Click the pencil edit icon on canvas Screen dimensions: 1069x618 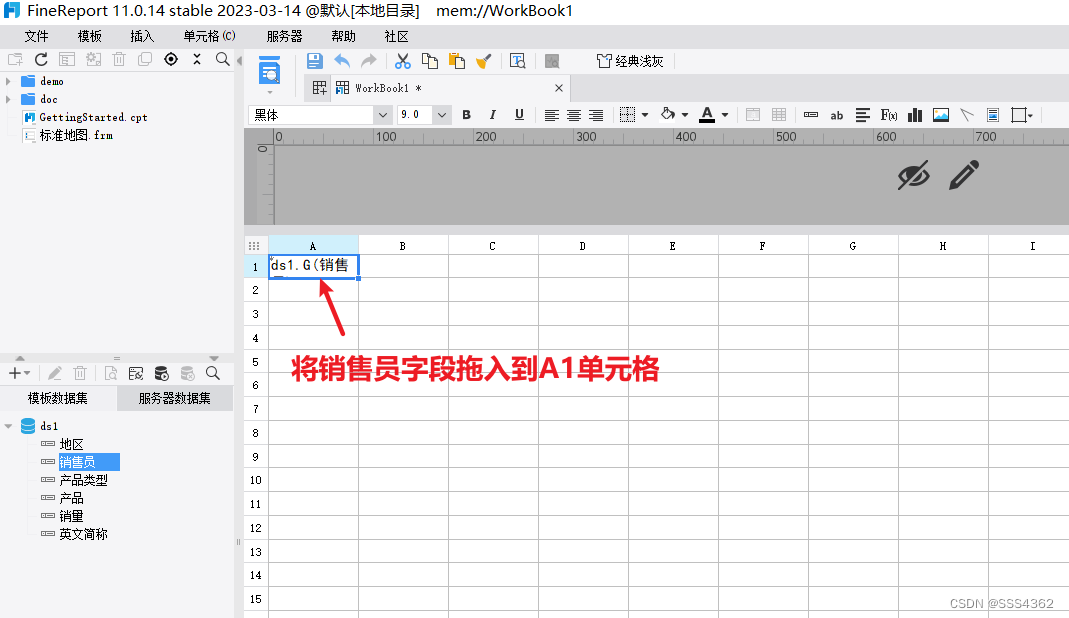[x=964, y=175]
